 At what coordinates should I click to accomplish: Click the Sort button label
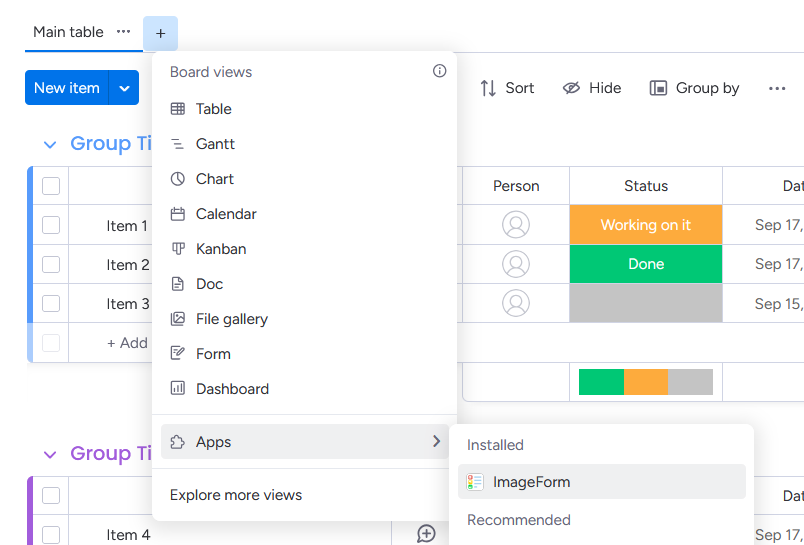[519, 88]
